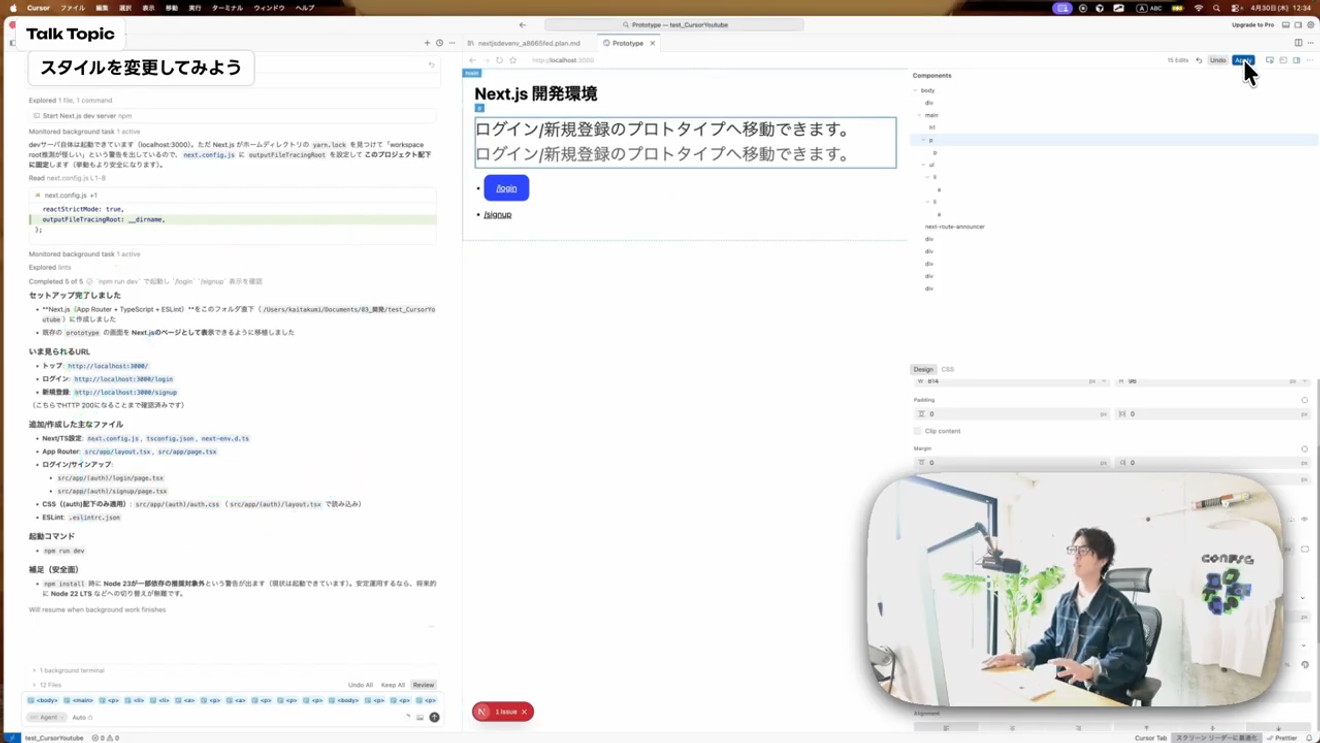Click the bookmark star in preview toolbar
Screen dimensions: 1320x743
[513, 60]
